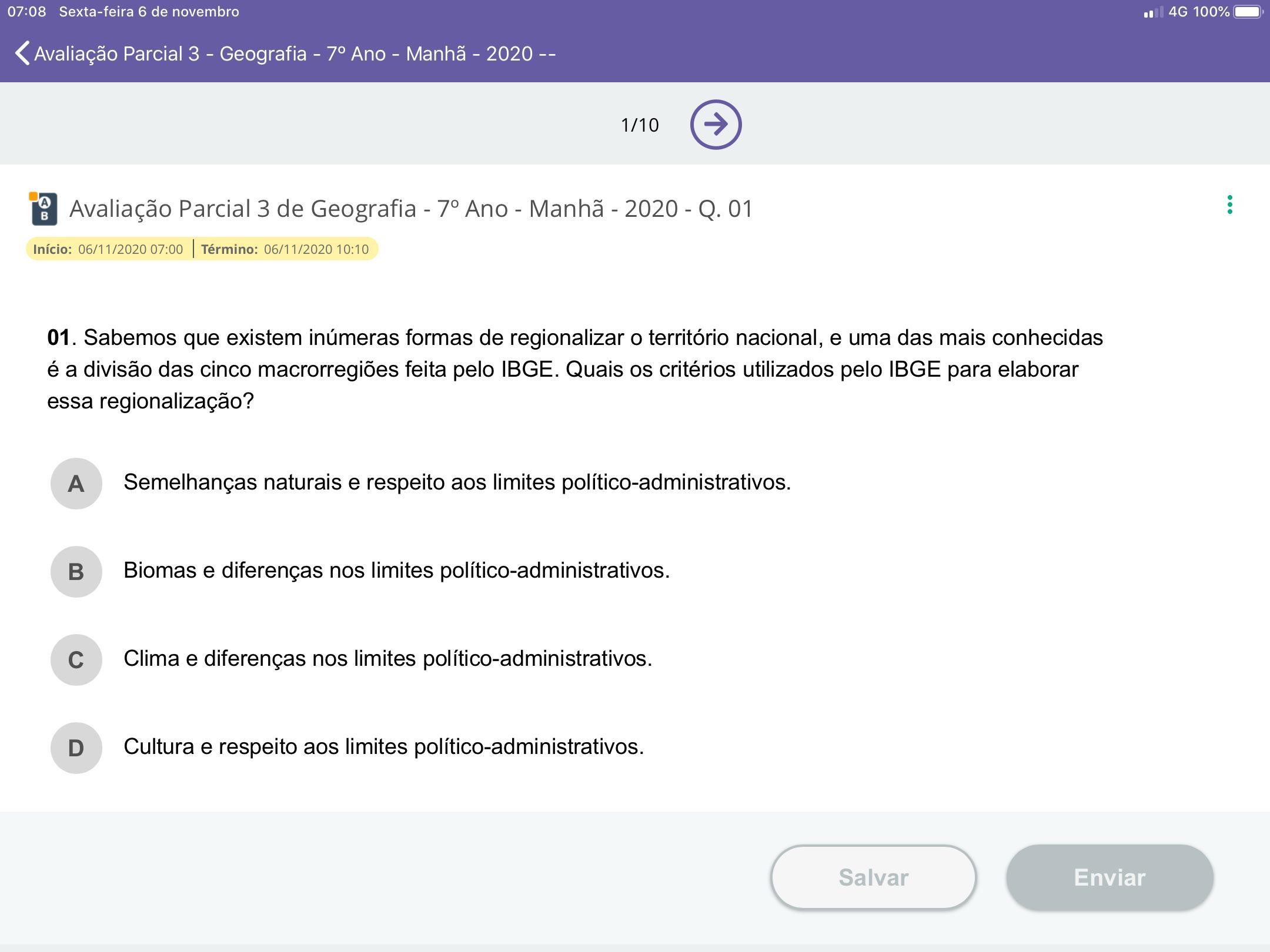
Task: Select answer option D
Action: click(76, 748)
